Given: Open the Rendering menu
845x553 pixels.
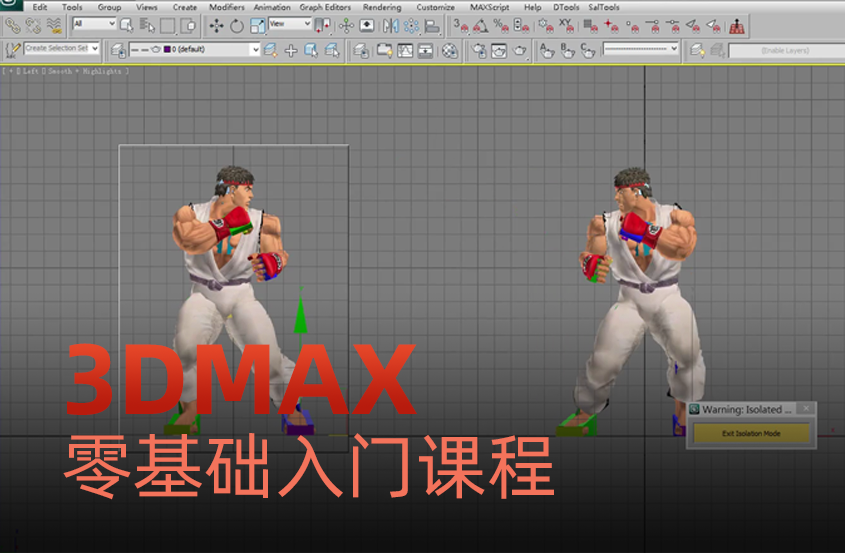Looking at the screenshot, I should tap(382, 7).
